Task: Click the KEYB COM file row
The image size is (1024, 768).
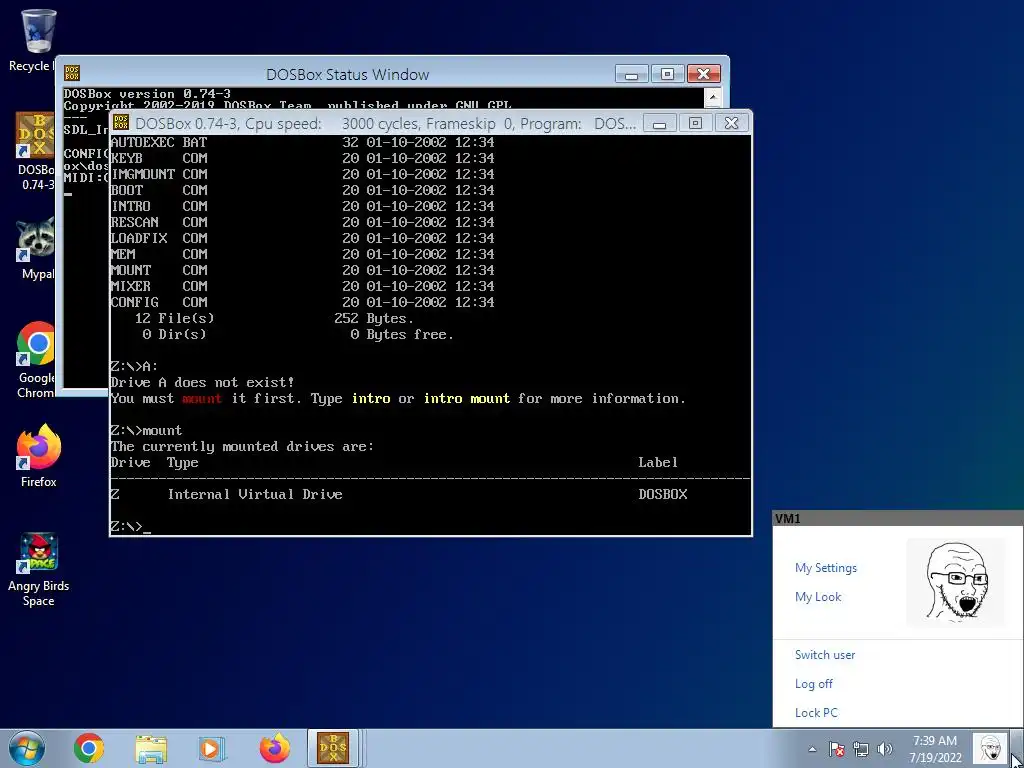Action: [x=302, y=158]
